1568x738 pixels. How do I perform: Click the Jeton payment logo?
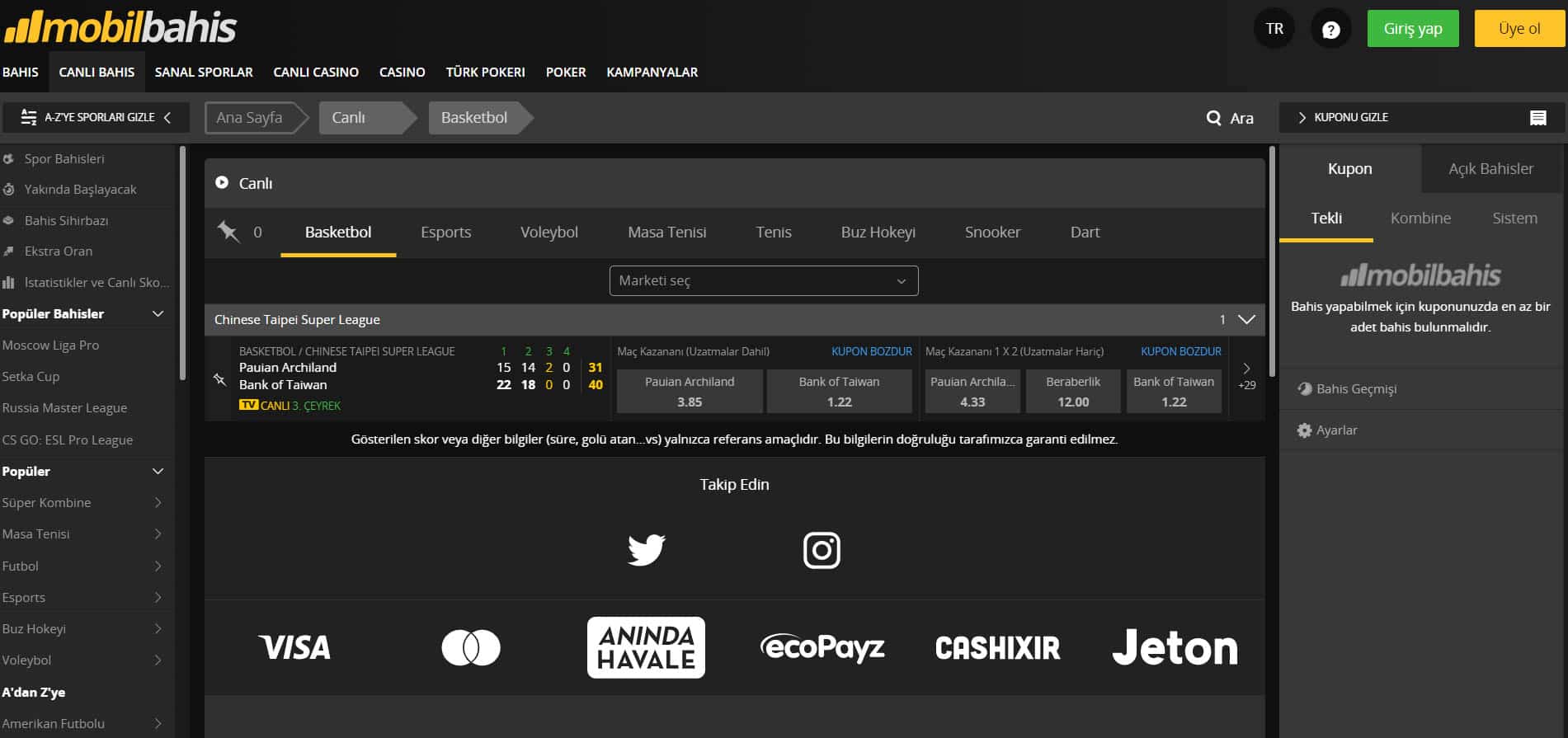click(x=1175, y=647)
